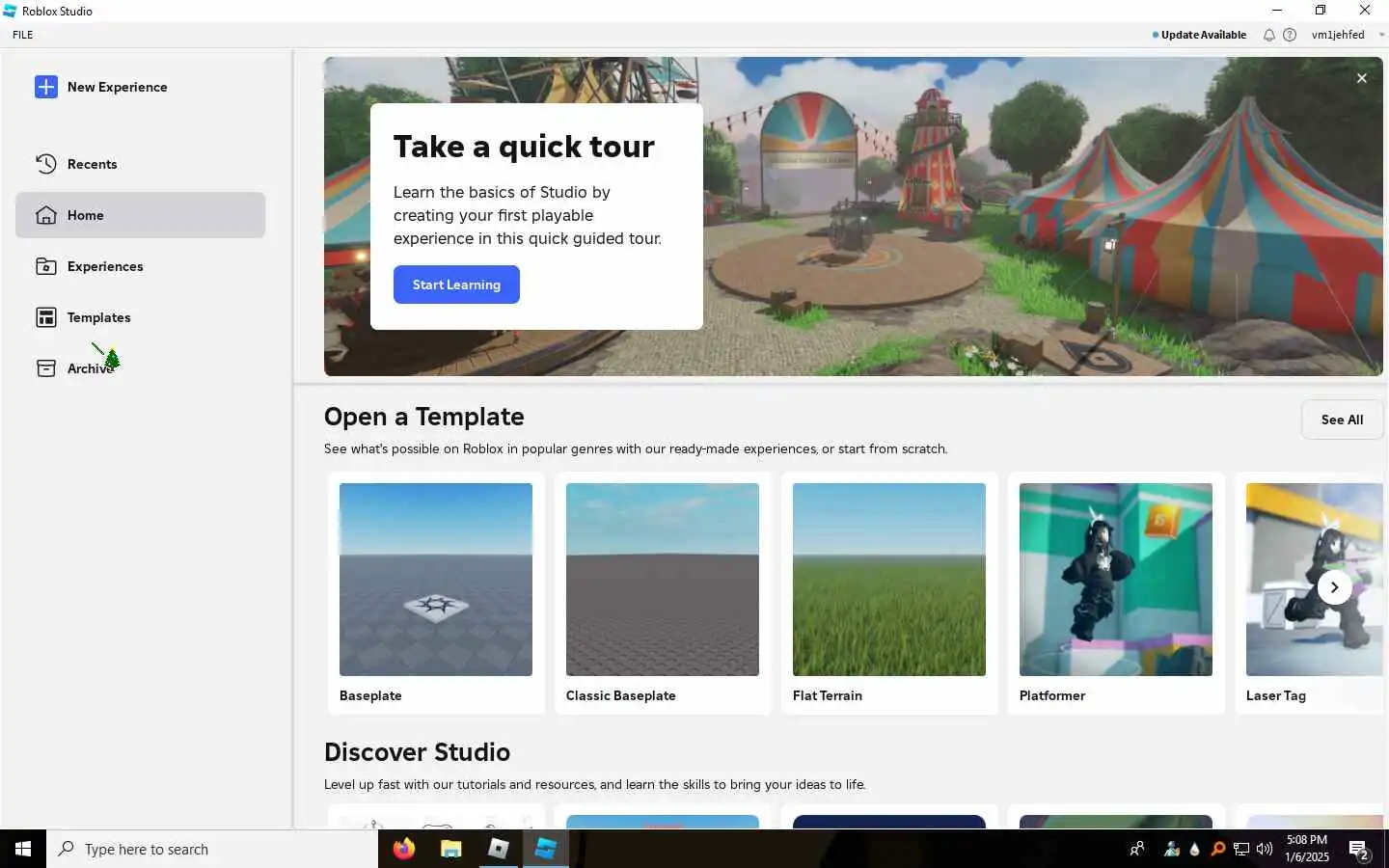Open the FILE menu

click(23, 35)
